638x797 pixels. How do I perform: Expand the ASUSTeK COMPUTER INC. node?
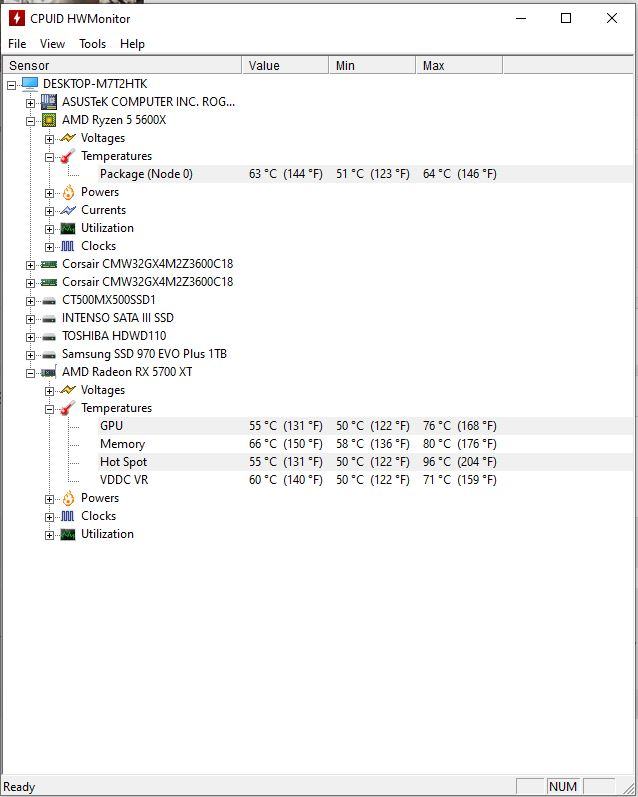[x=31, y=103]
